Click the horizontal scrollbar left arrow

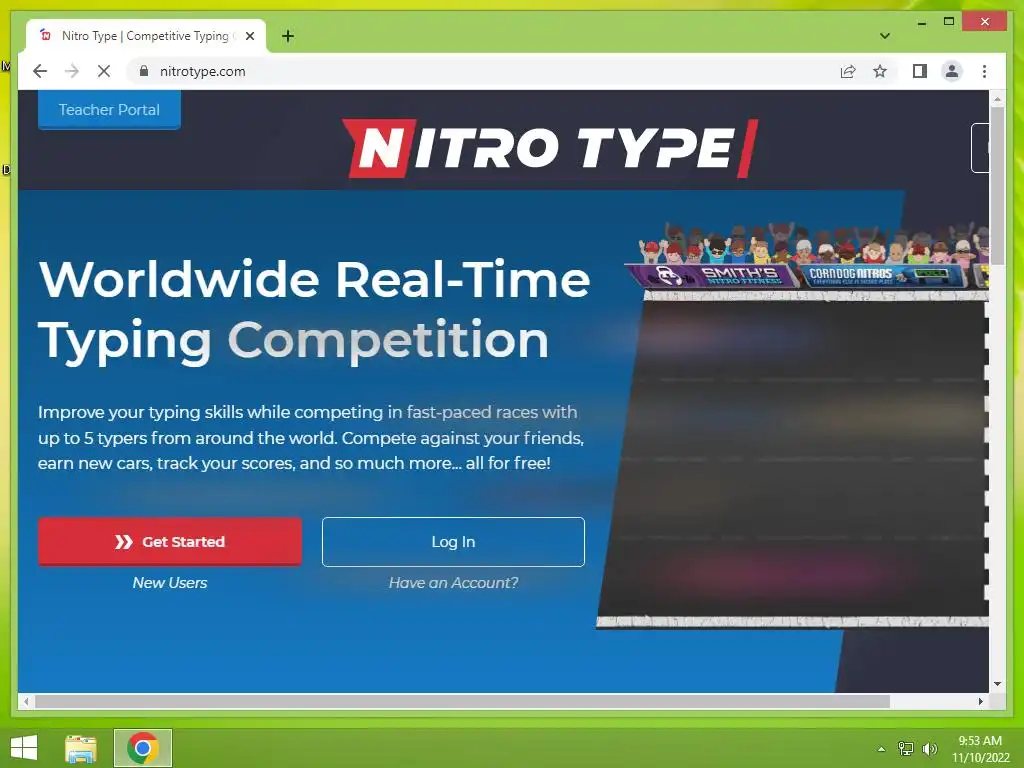[x=26, y=701]
